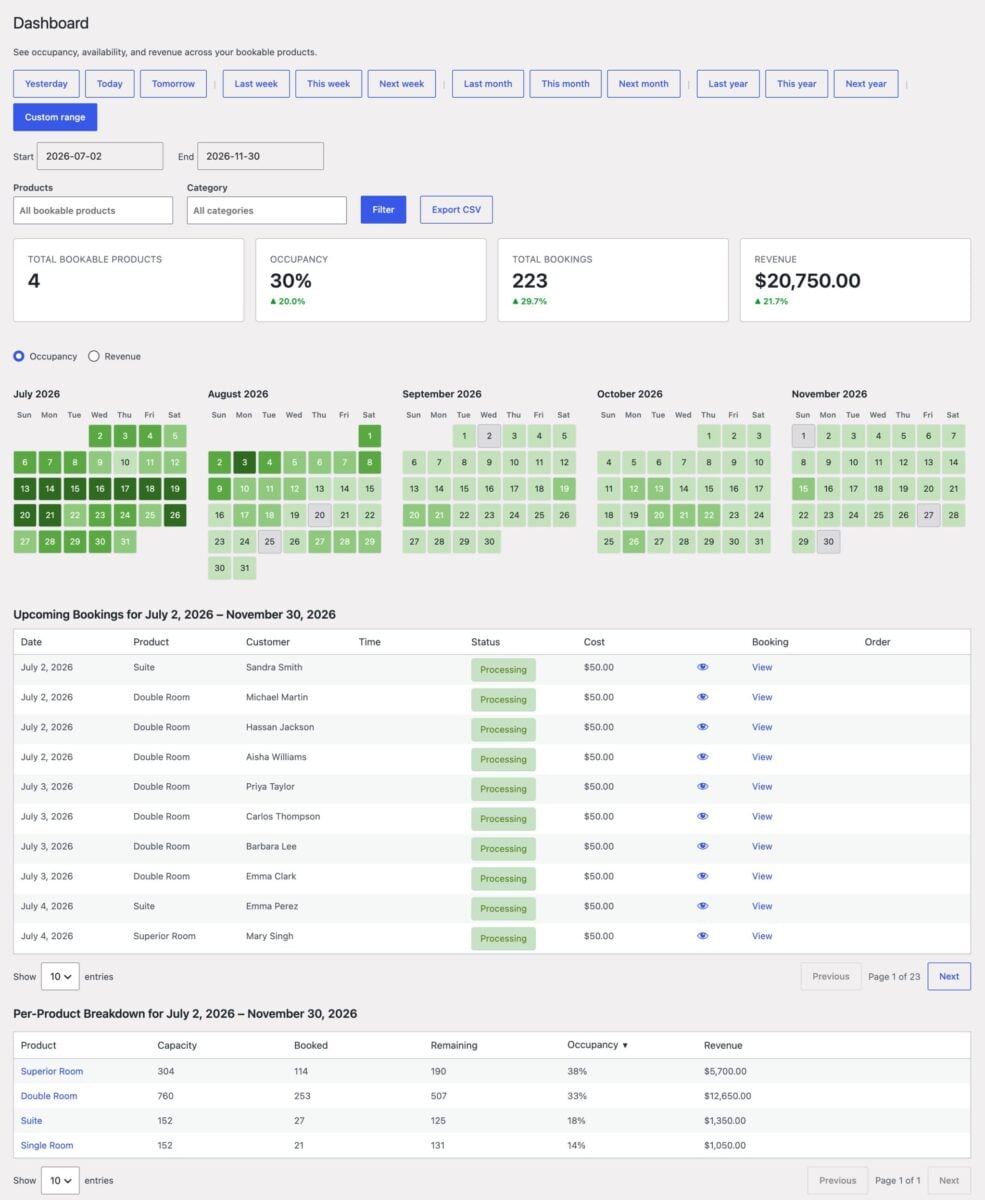Click Next button under Per-Product Breakdown
The height and width of the screenshot is (1200, 985).
[949, 1180]
